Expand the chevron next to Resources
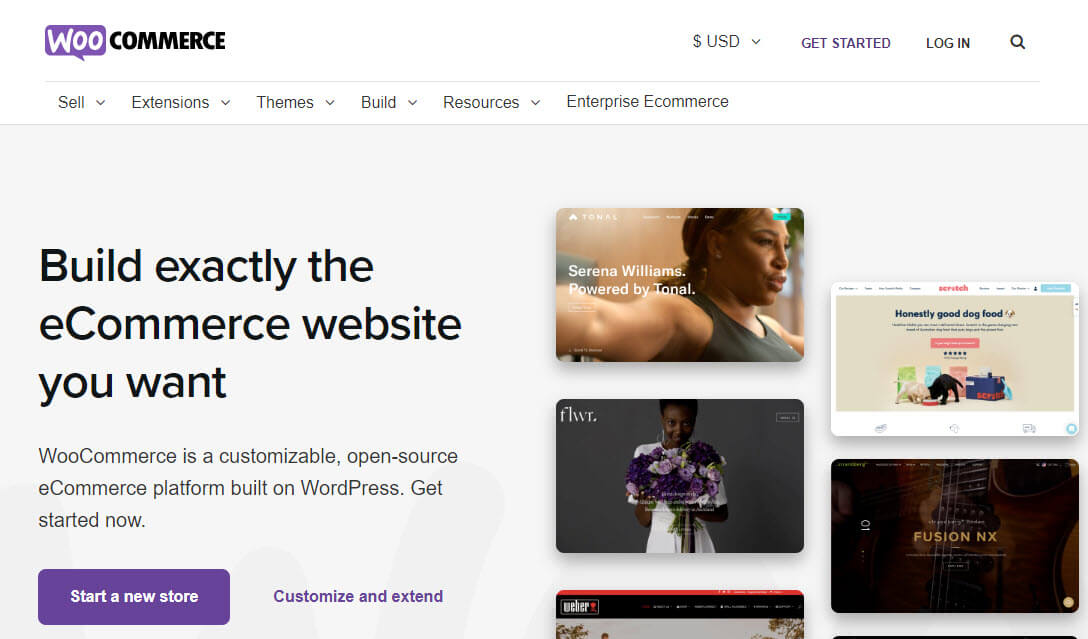Viewport: 1088px width, 639px height. 536,103
